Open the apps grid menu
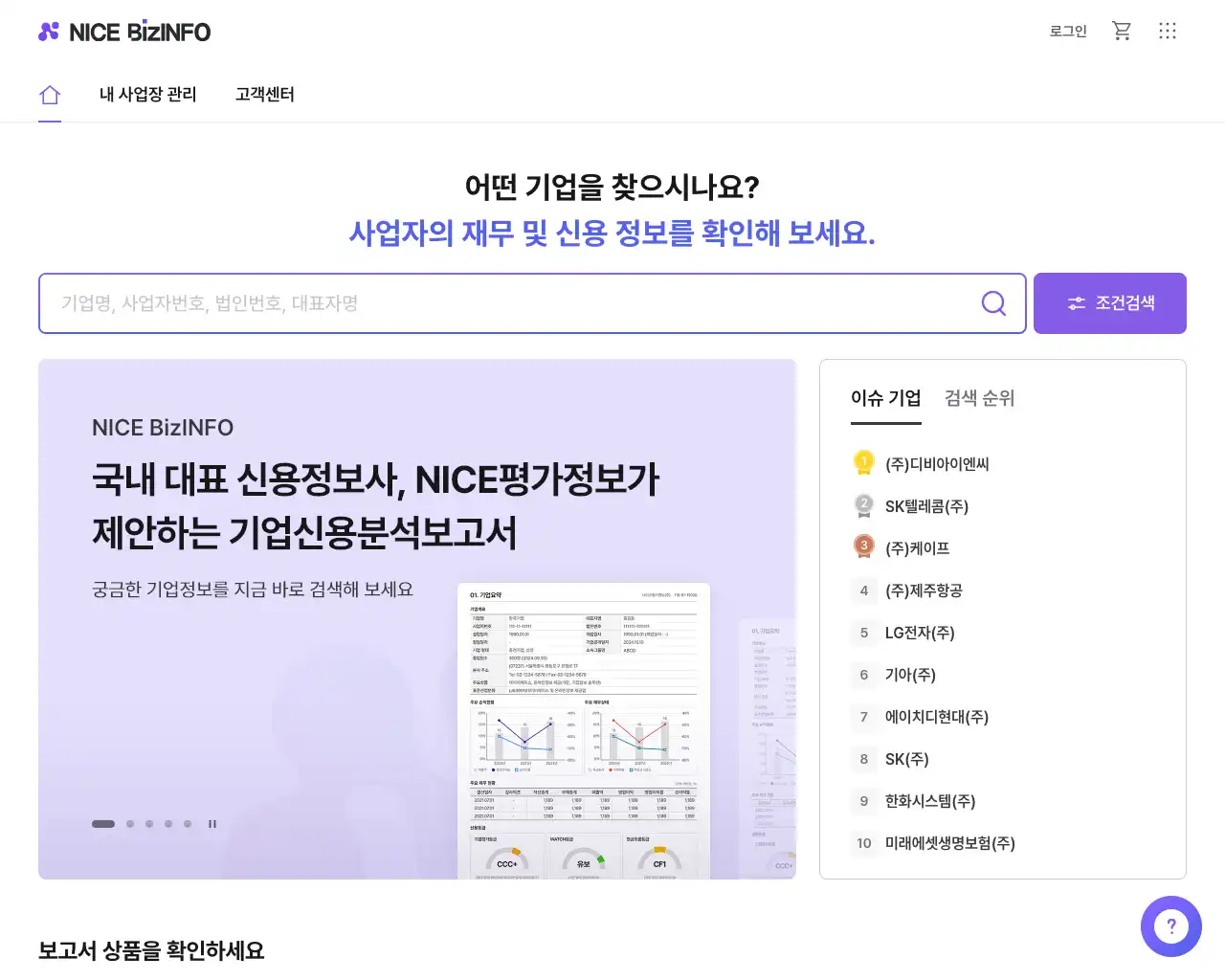The width and height of the screenshot is (1225, 980). click(x=1168, y=31)
